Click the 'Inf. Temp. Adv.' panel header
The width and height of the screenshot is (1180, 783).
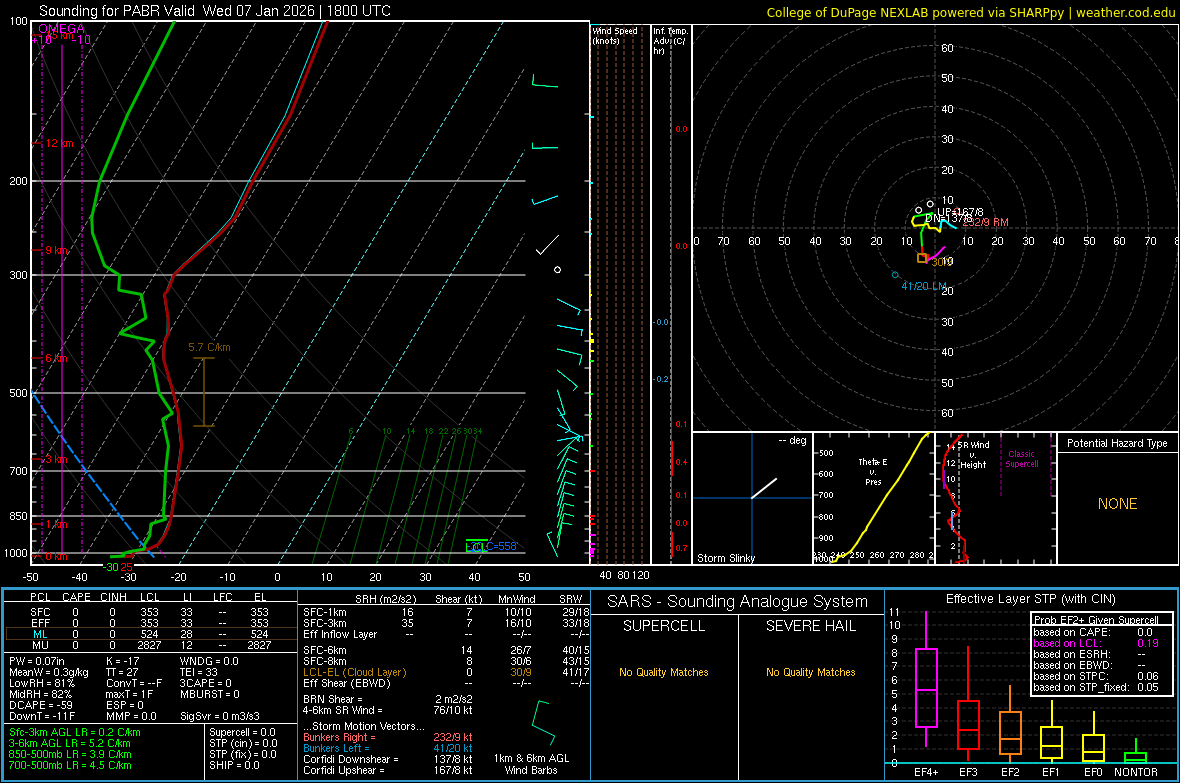[x=670, y=41]
